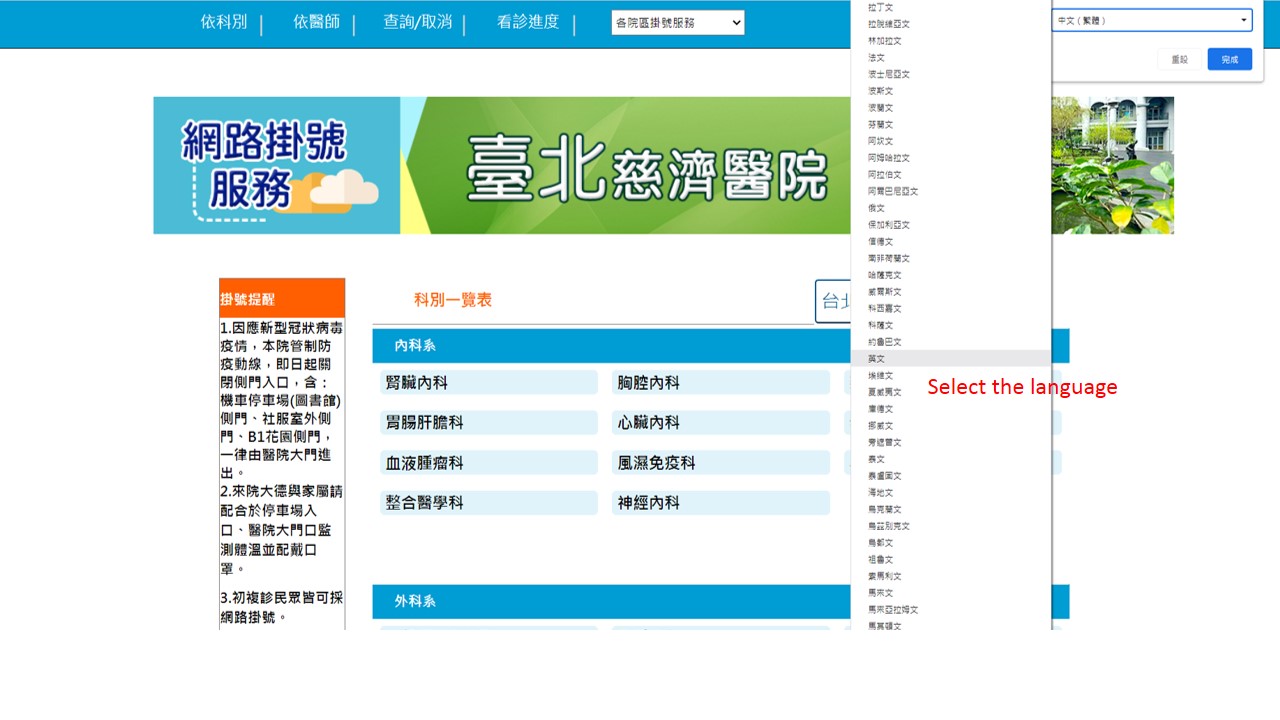Click the 掛號提醒 orange header

tap(282, 298)
